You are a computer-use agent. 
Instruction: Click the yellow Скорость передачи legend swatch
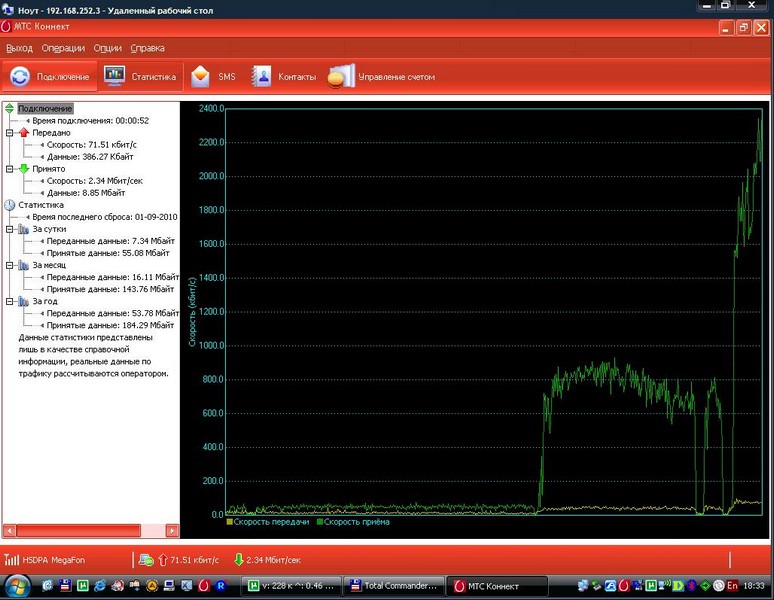229,522
